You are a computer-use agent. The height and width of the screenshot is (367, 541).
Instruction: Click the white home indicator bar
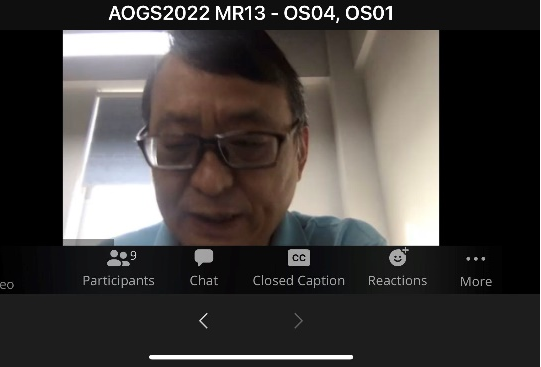tap(251, 357)
